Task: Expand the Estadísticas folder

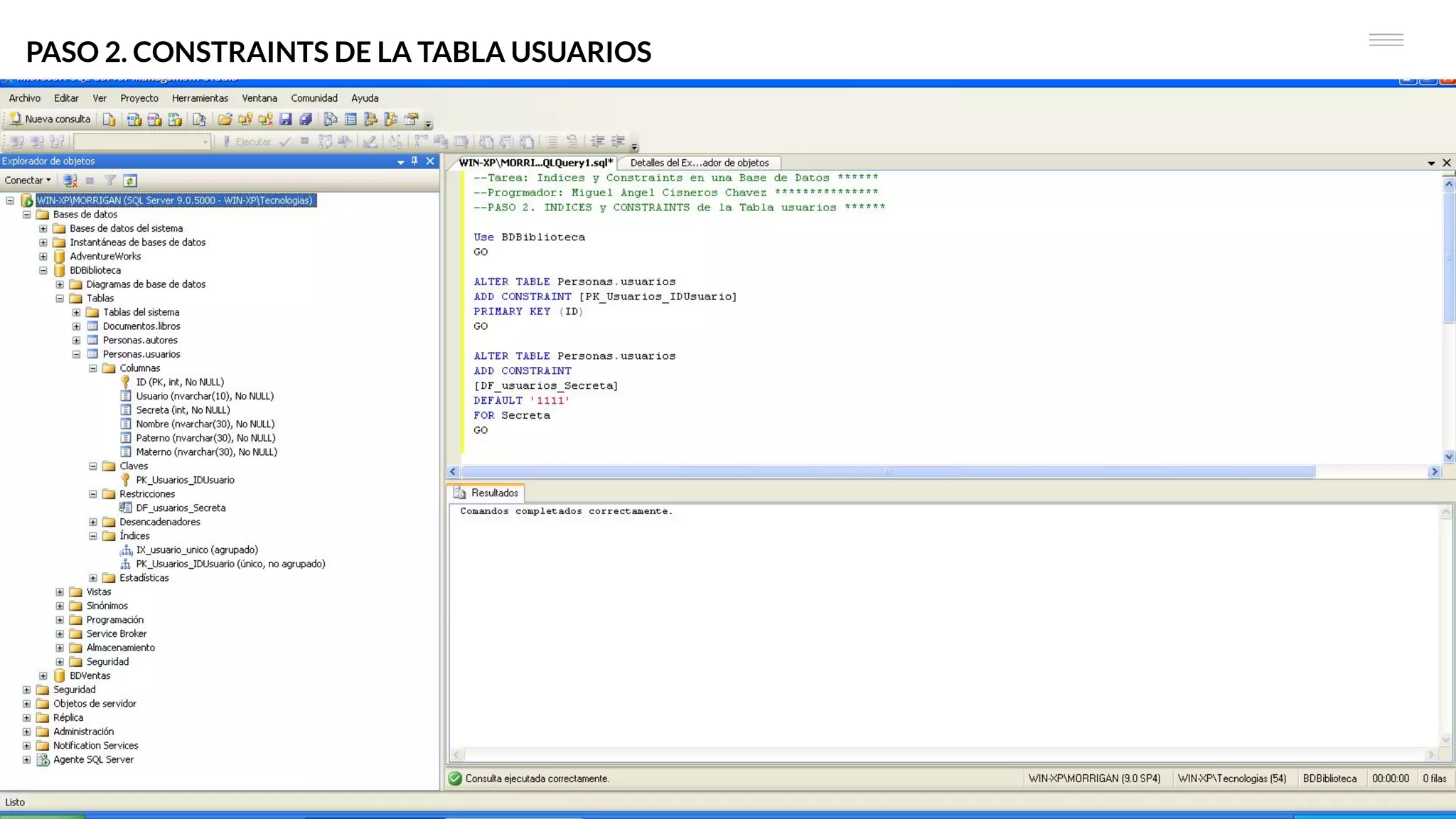Action: (93, 578)
